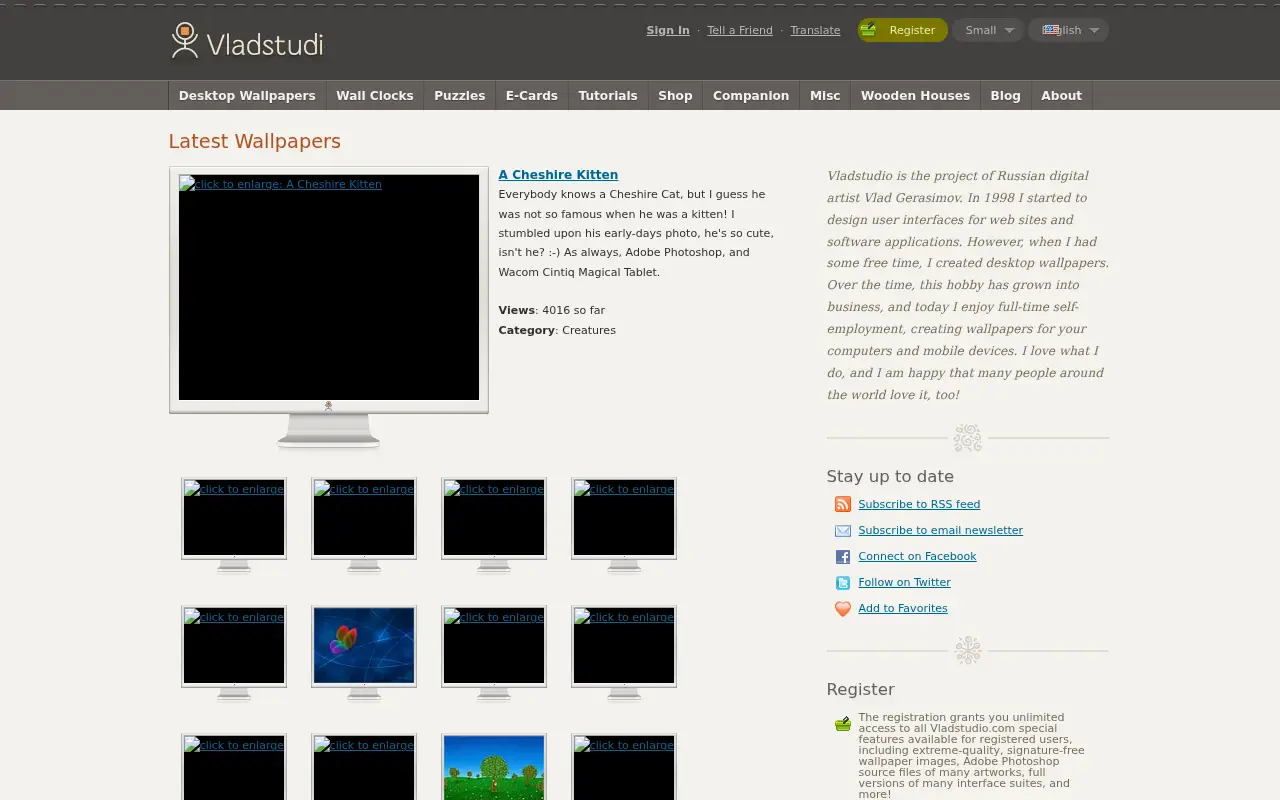Select Misc in the navigation bar
This screenshot has height=800, width=1280.
coord(825,96)
